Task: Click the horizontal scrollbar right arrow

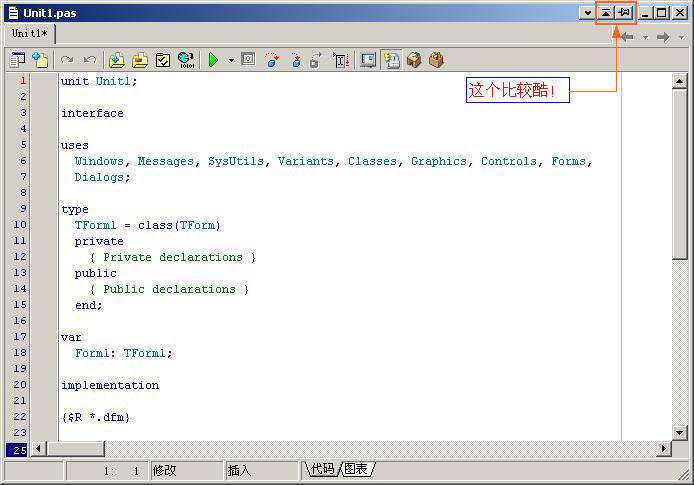Action: (663, 449)
